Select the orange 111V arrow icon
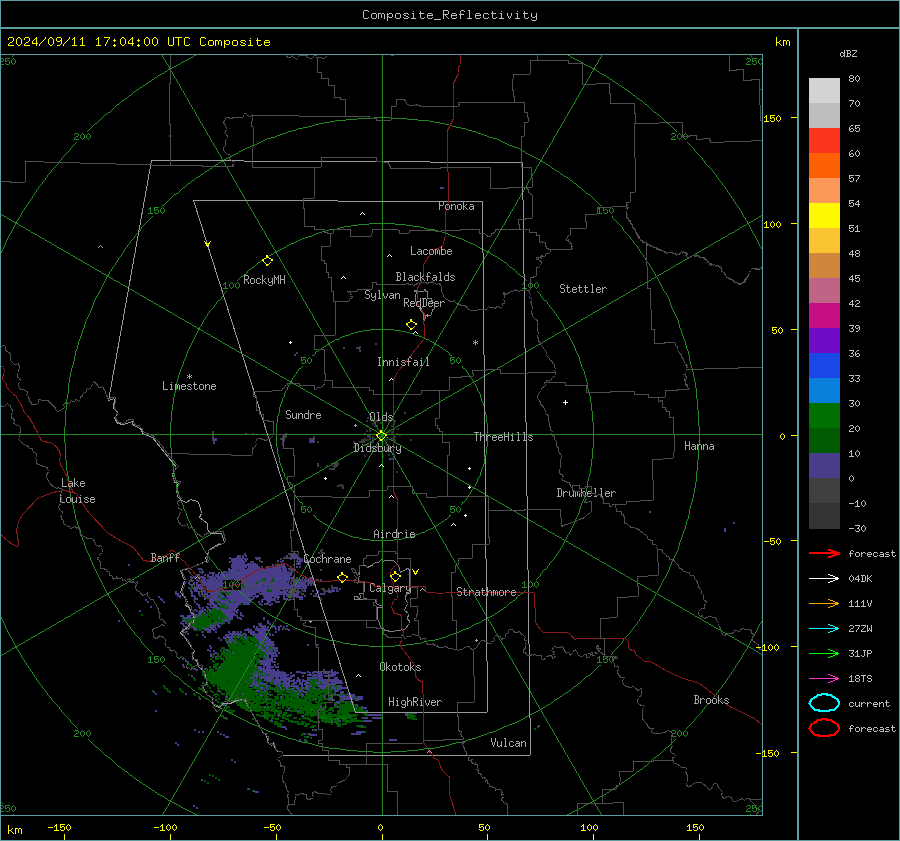The width and height of the screenshot is (900, 841). [824, 603]
